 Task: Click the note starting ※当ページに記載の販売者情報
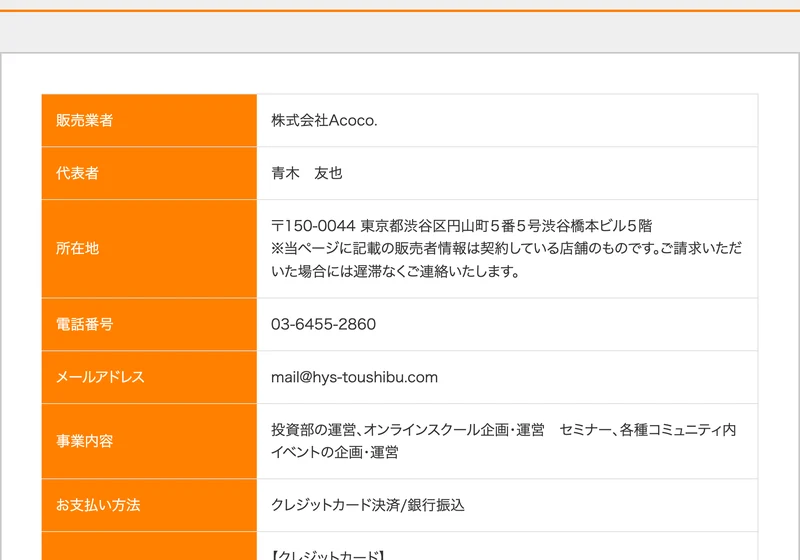507,260
